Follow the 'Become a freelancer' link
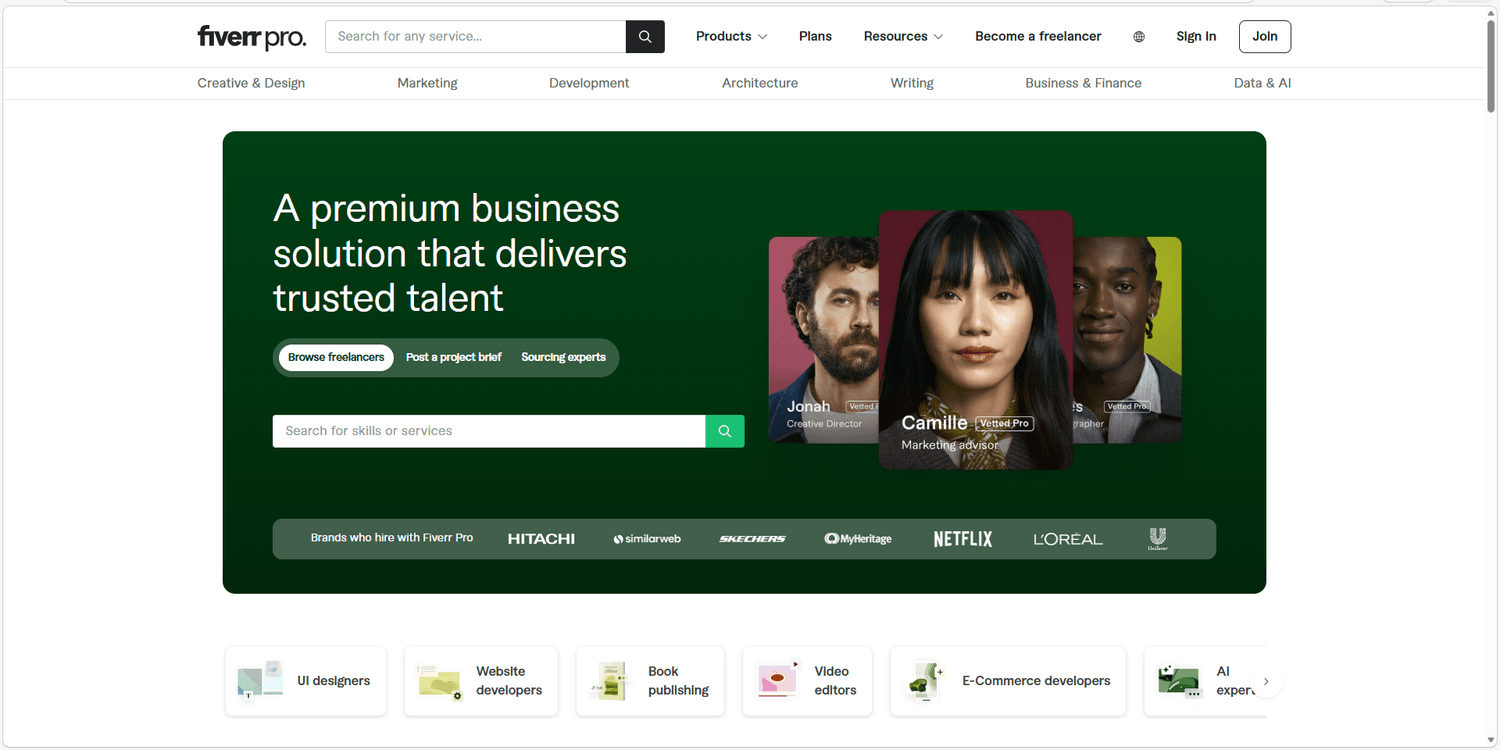Screen dimensions: 1500x750 click(x=1038, y=37)
